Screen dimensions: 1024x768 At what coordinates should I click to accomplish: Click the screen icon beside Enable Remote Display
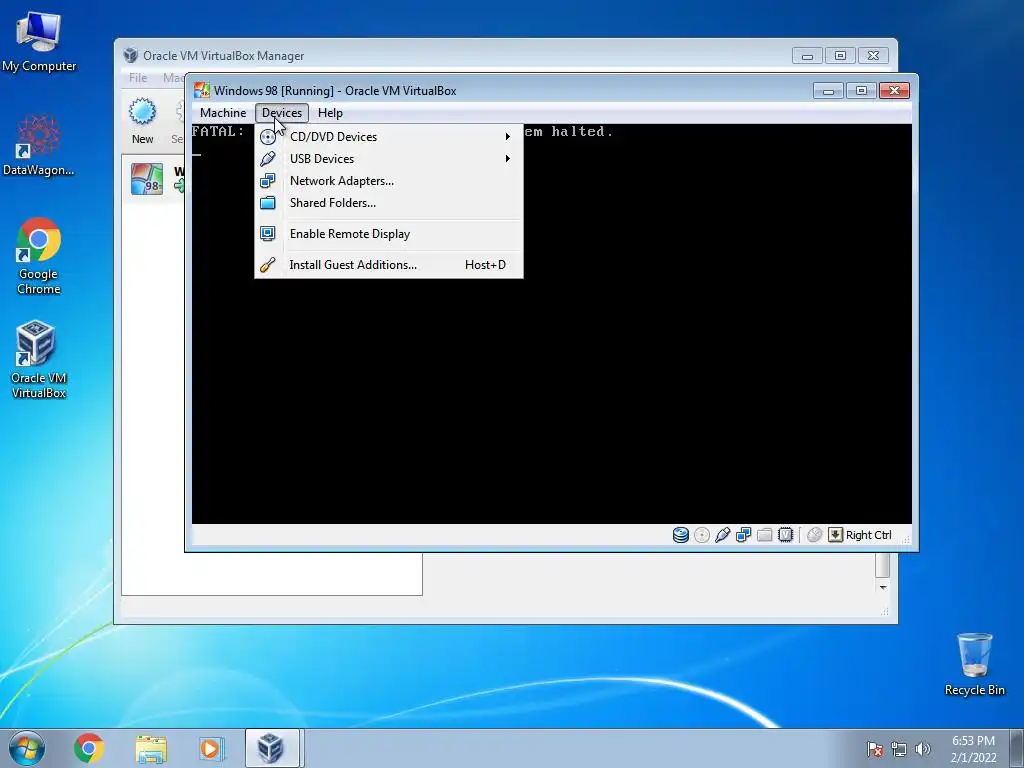click(x=268, y=234)
